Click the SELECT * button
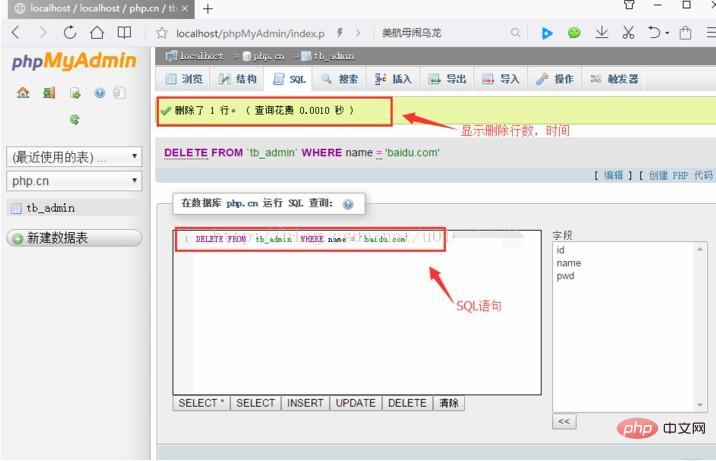This screenshot has height=461, width=716. (x=201, y=403)
